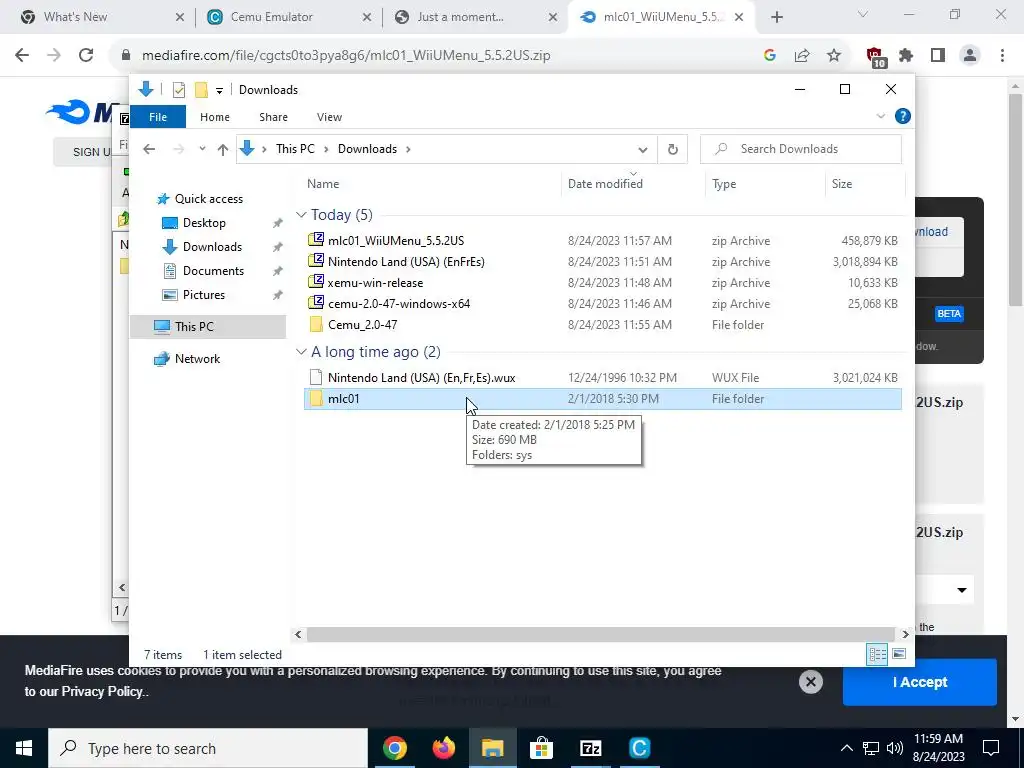This screenshot has height=768, width=1024.
Task: Select This PC in navigation pane
Action: tap(208, 327)
